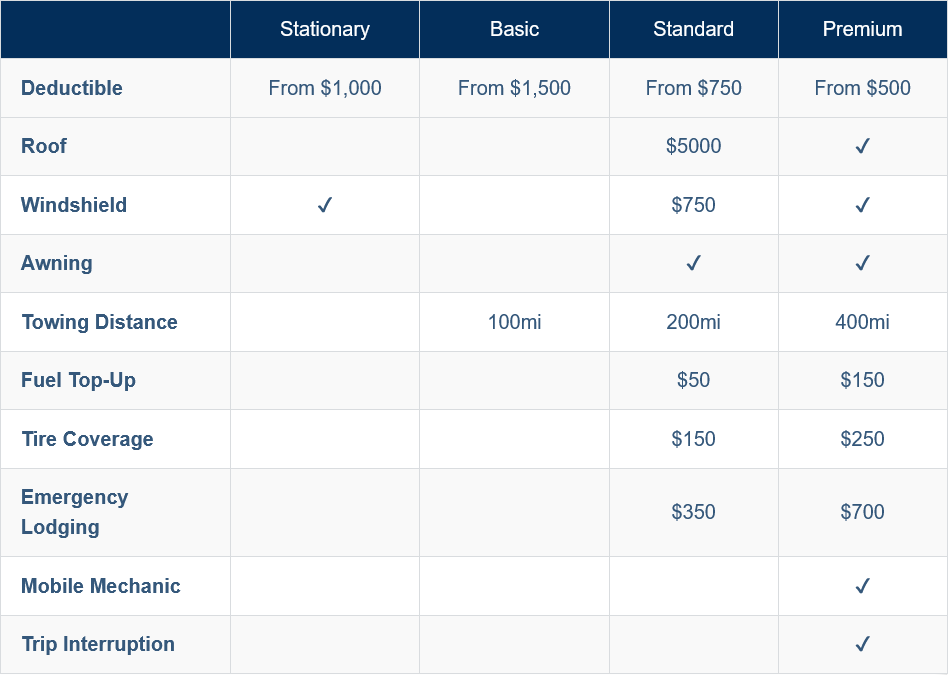
Task: Click Basic deductible From $1,500
Action: [514, 88]
